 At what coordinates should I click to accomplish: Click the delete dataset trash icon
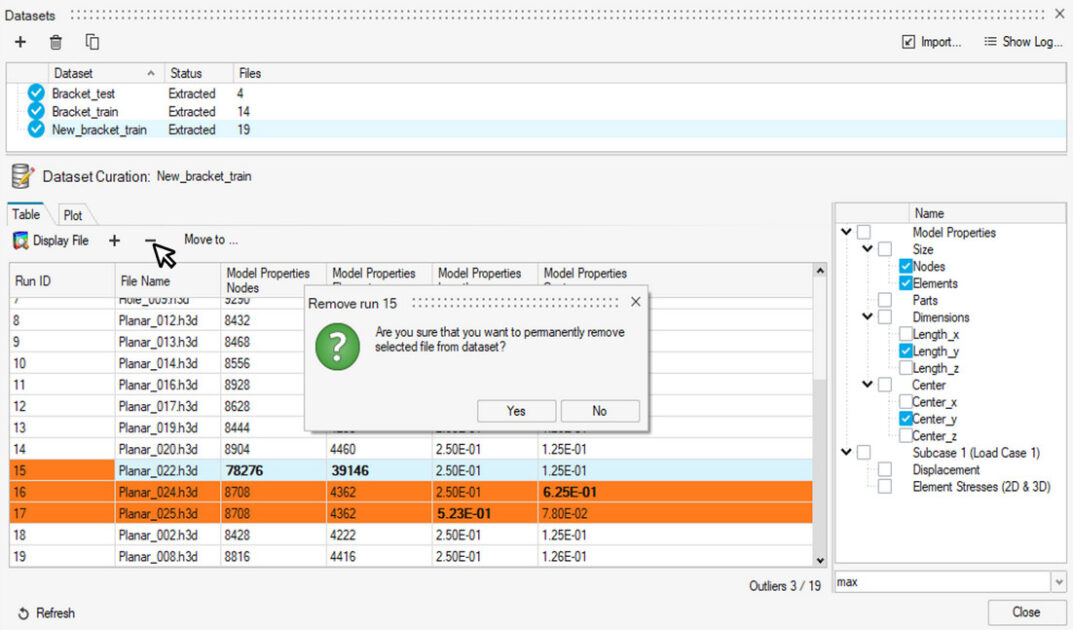click(56, 42)
